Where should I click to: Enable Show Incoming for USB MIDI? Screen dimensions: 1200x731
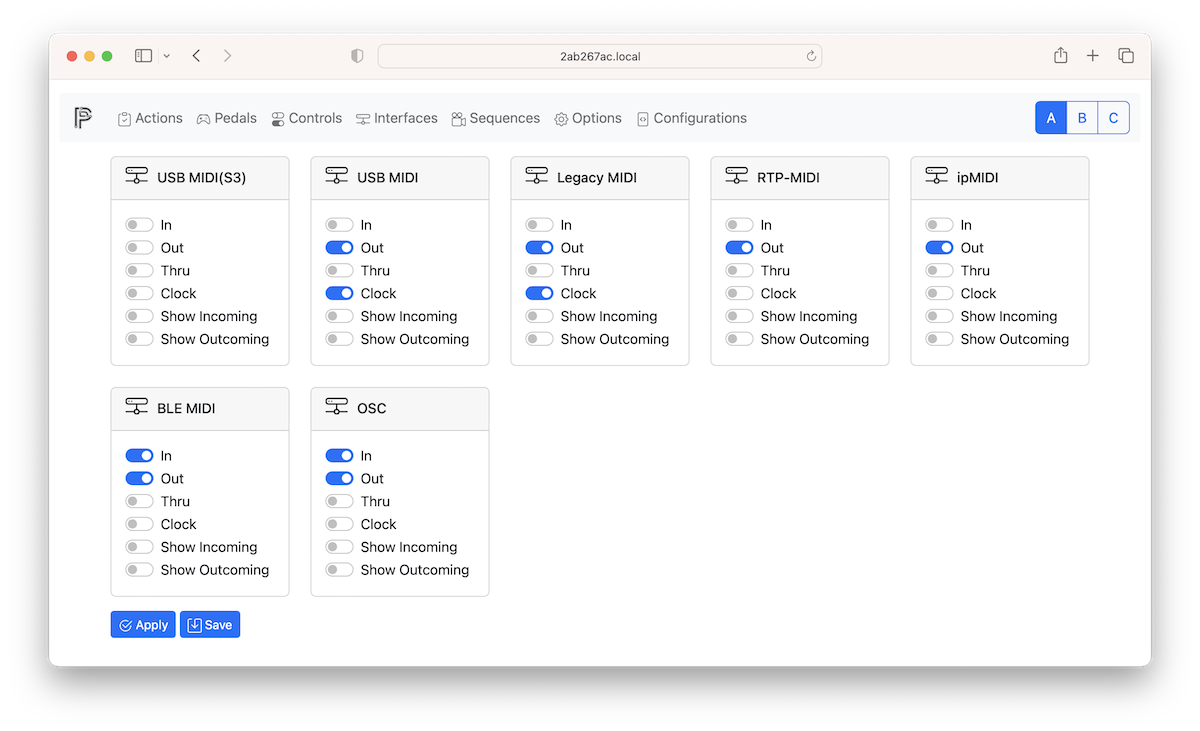(339, 317)
